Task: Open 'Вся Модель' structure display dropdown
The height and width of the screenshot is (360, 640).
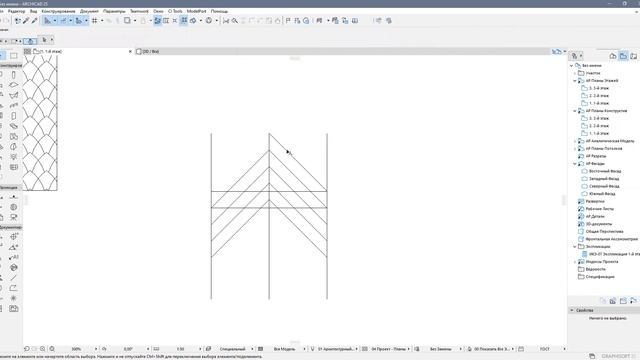Action: (x=285, y=349)
